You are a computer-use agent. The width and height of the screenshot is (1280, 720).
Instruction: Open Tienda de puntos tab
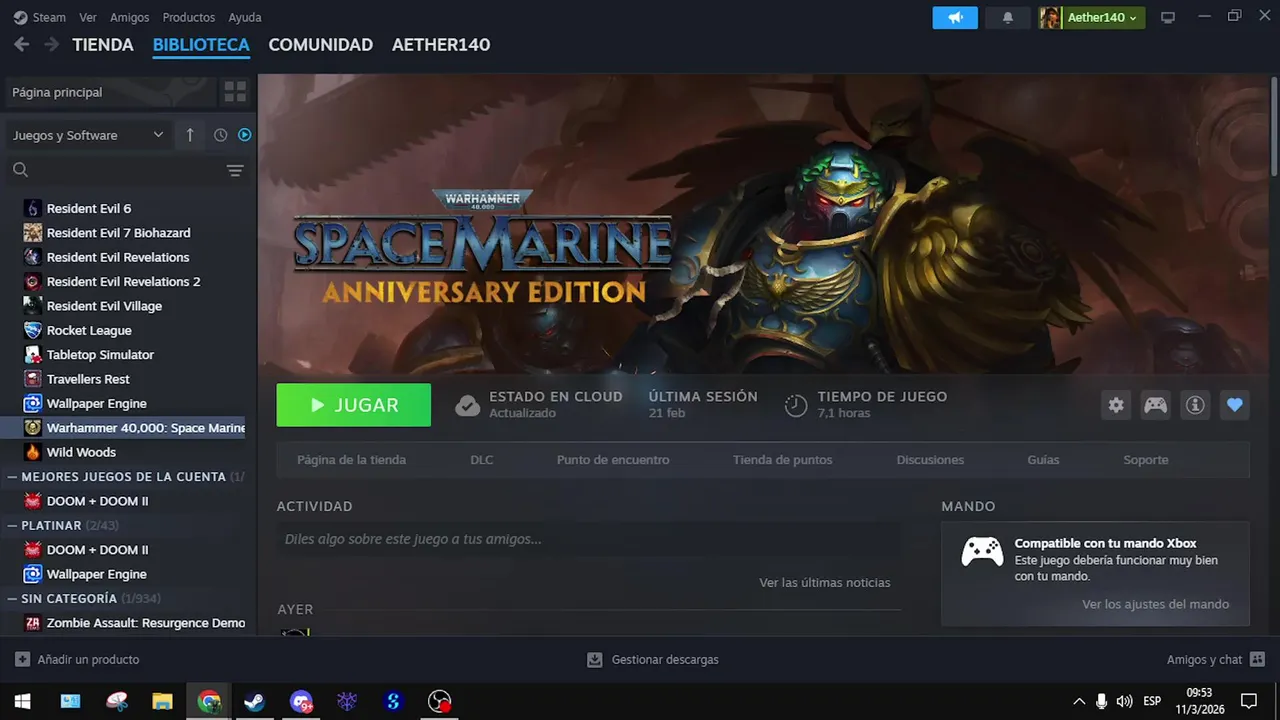(782, 460)
